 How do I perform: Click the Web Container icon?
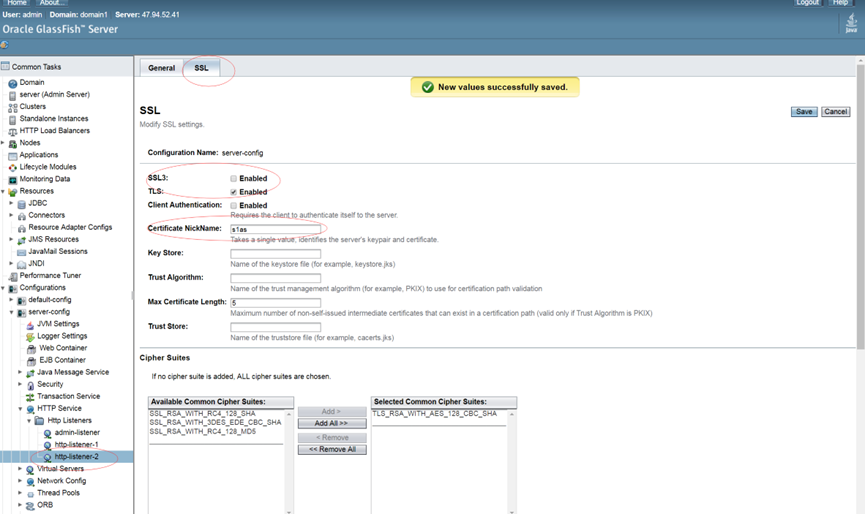point(31,349)
